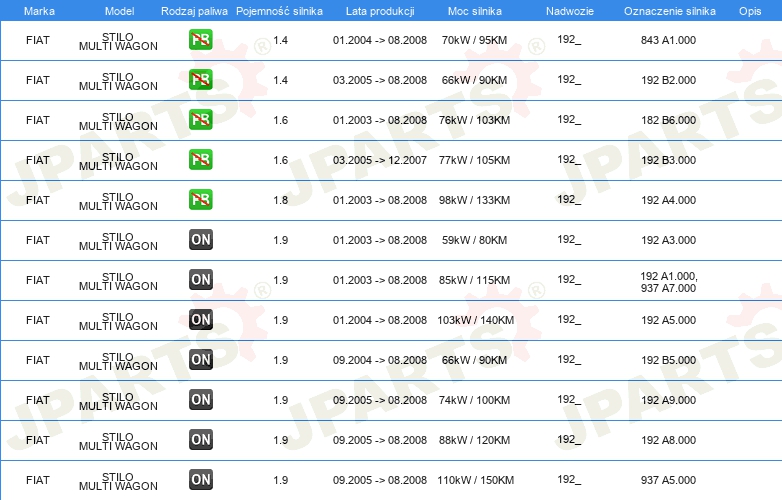Select engine code 192 A3.000
The height and width of the screenshot is (500, 782).
668,240
